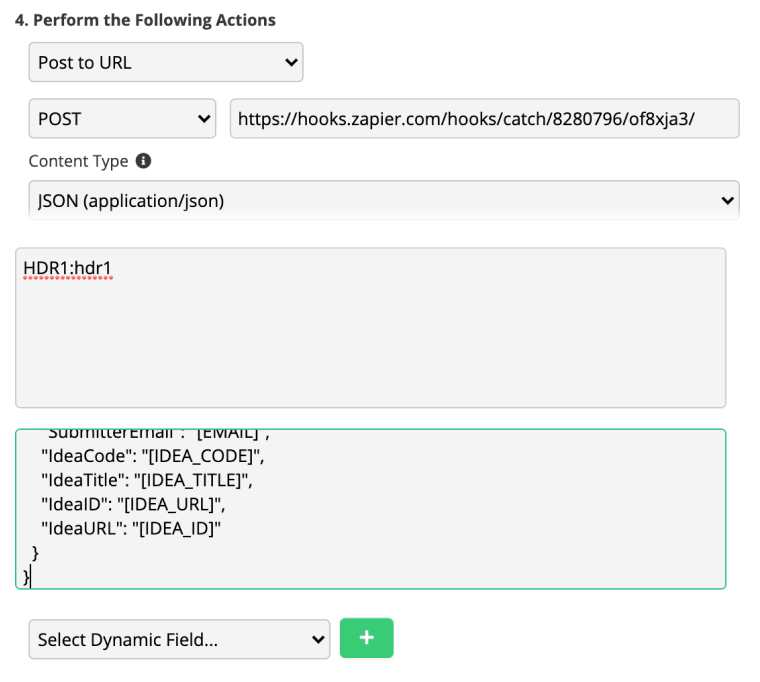Click the headers text area with HDR1:hdr1
Viewport: 760px width, 682px height.
coord(371,328)
